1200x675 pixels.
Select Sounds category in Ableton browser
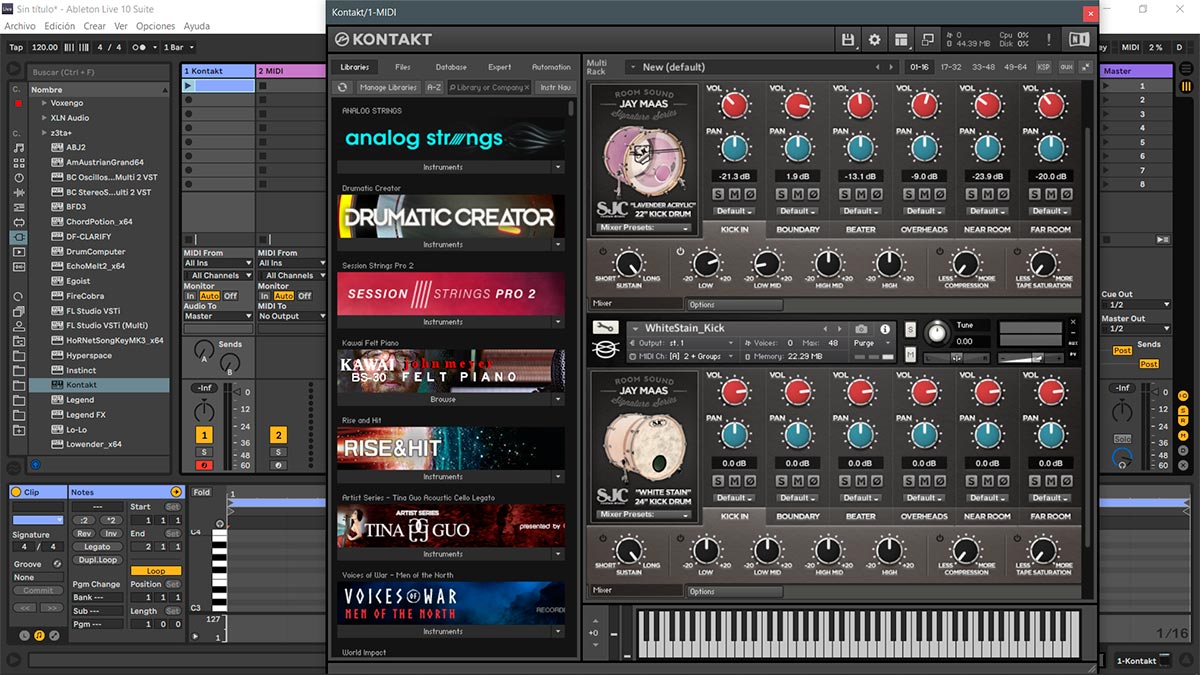point(19,148)
